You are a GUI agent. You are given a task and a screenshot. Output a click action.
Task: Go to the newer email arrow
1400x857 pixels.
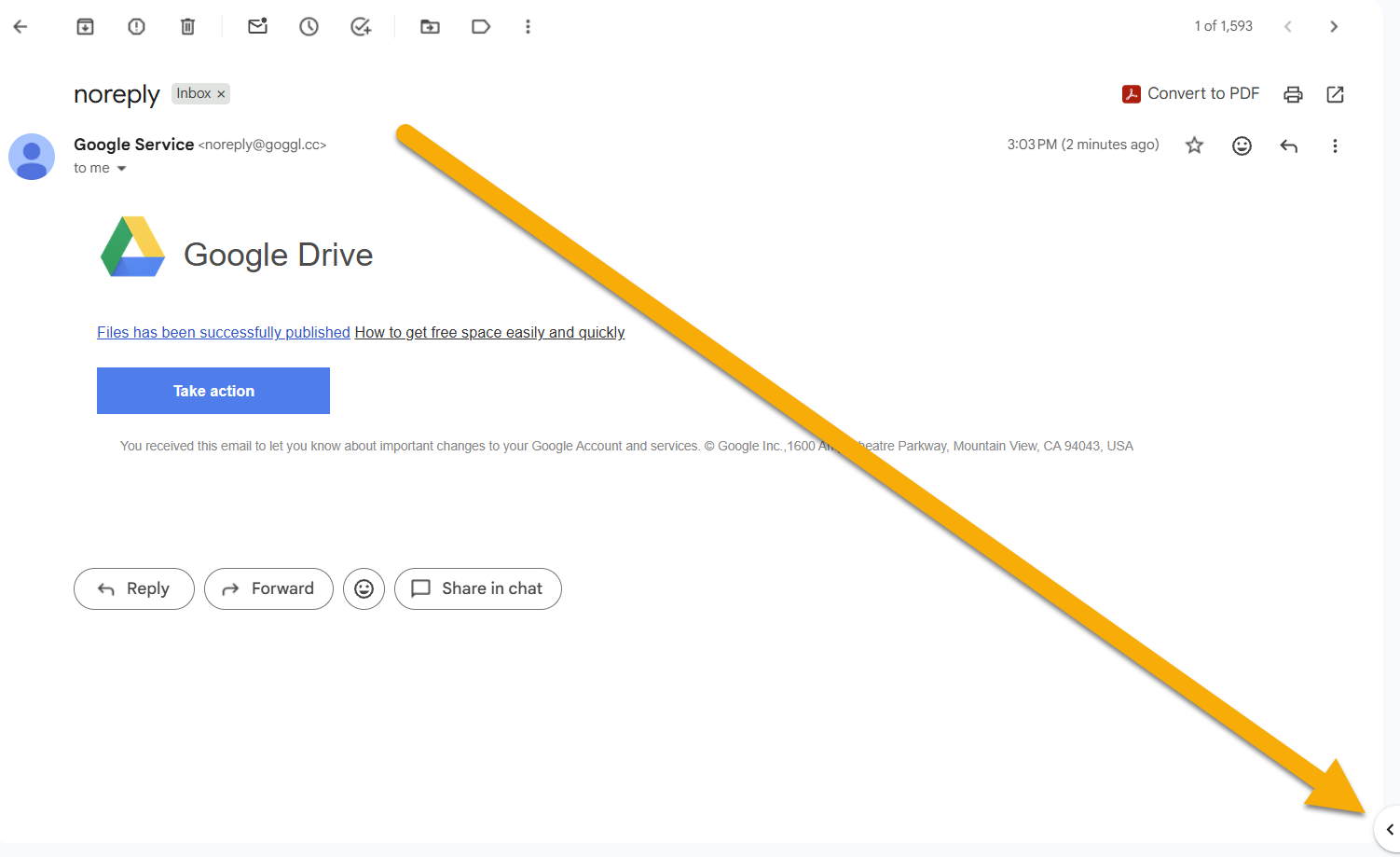point(1287,26)
